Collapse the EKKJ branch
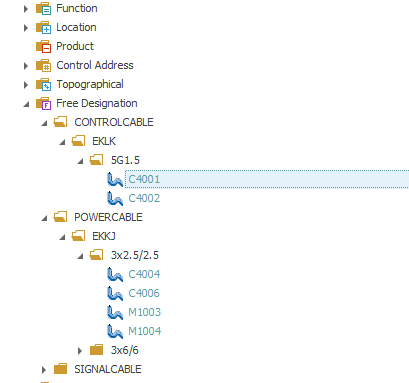The width and height of the screenshot is (409, 383). coord(62,237)
